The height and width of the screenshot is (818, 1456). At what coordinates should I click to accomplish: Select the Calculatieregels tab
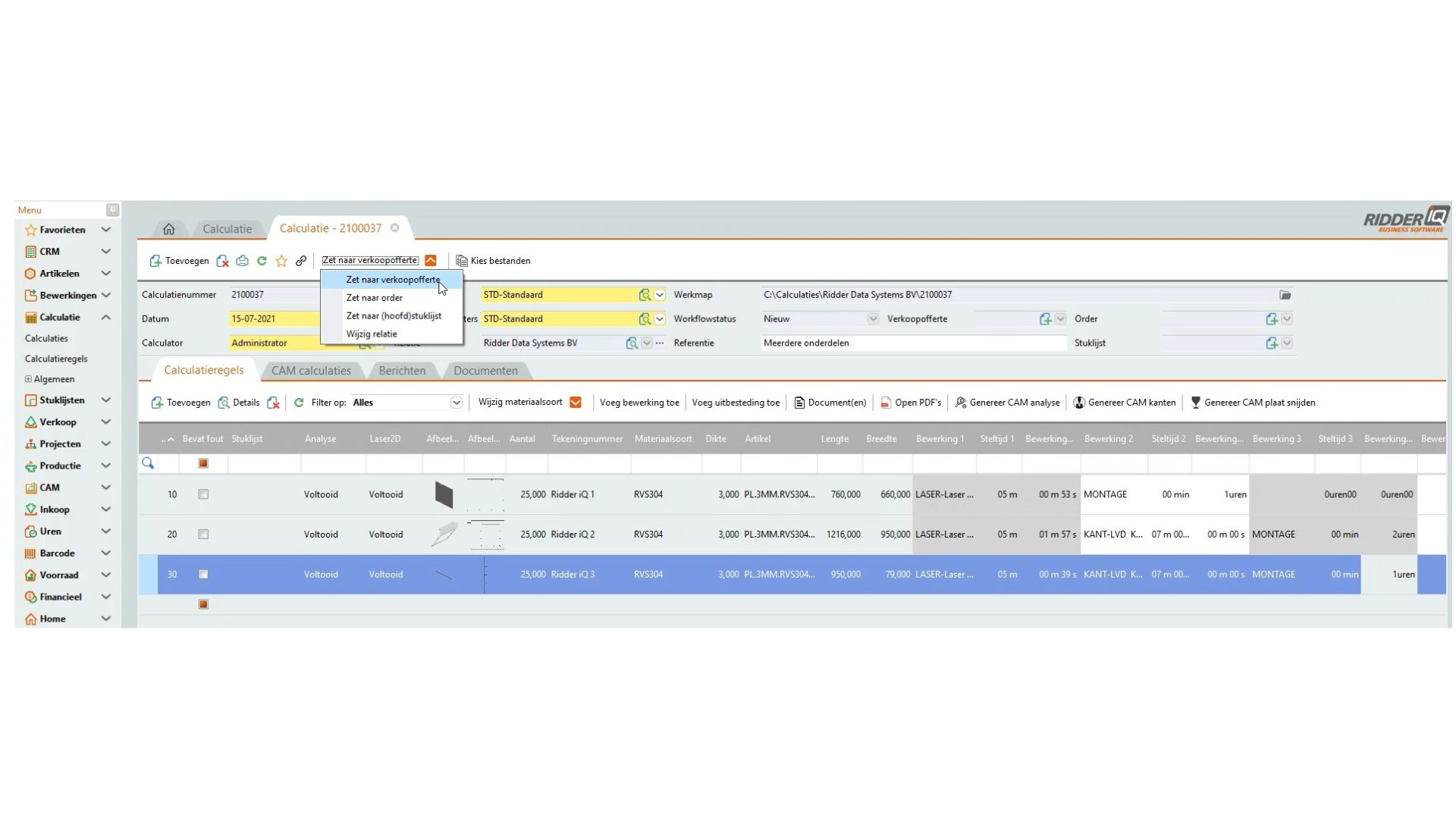click(204, 370)
